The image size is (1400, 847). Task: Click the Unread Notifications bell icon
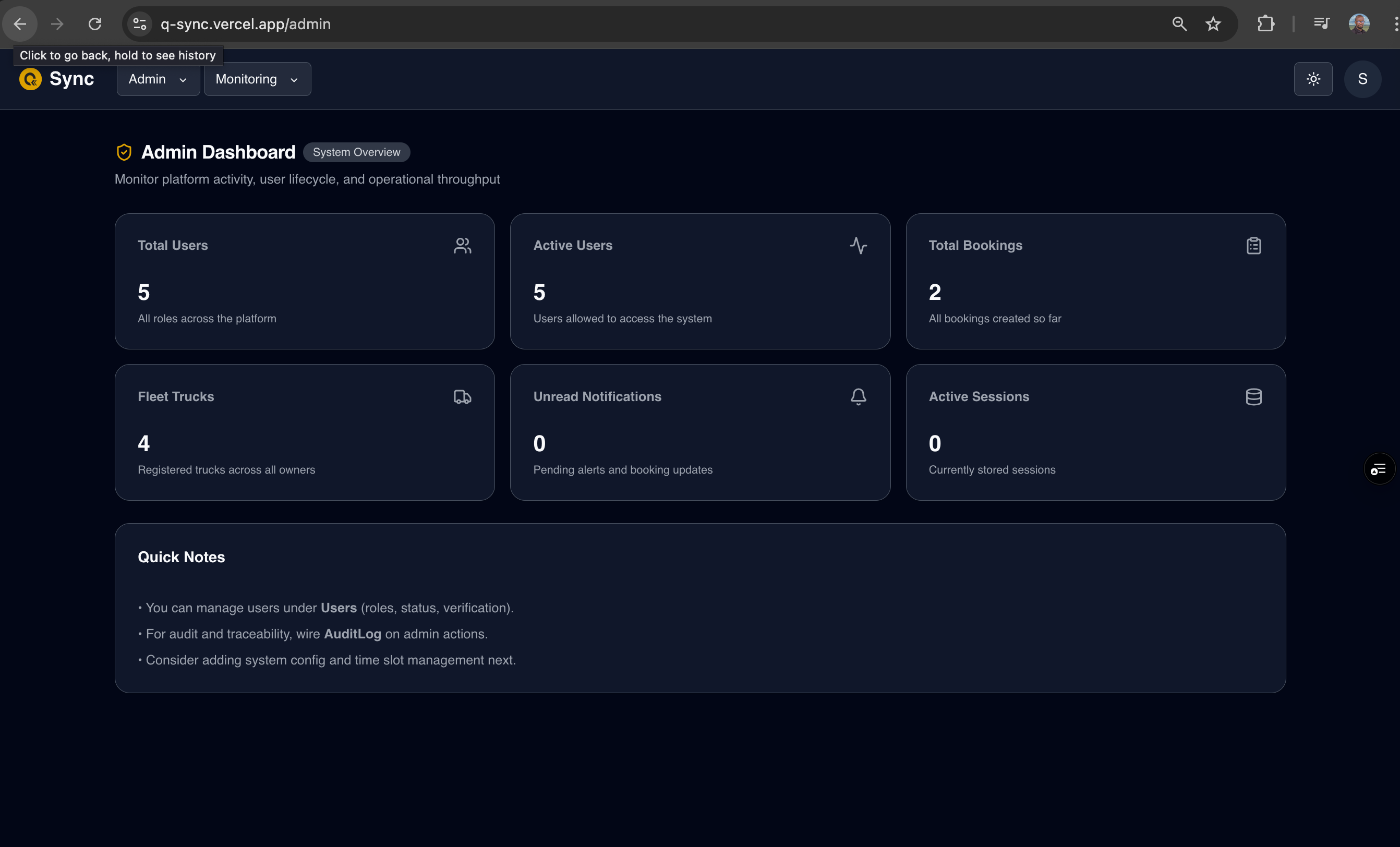tap(858, 396)
